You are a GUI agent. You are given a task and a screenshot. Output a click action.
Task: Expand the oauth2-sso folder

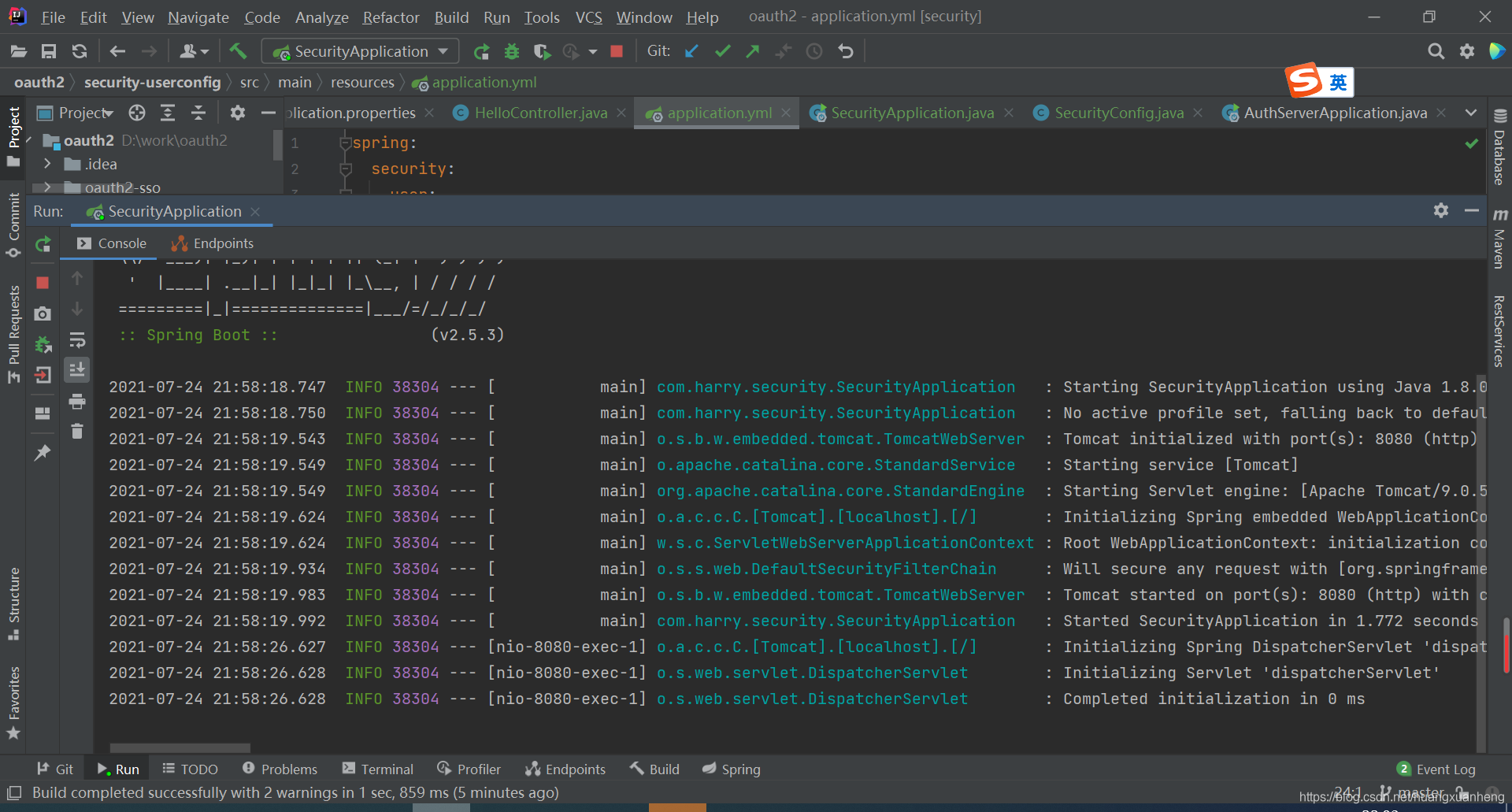[x=48, y=187]
